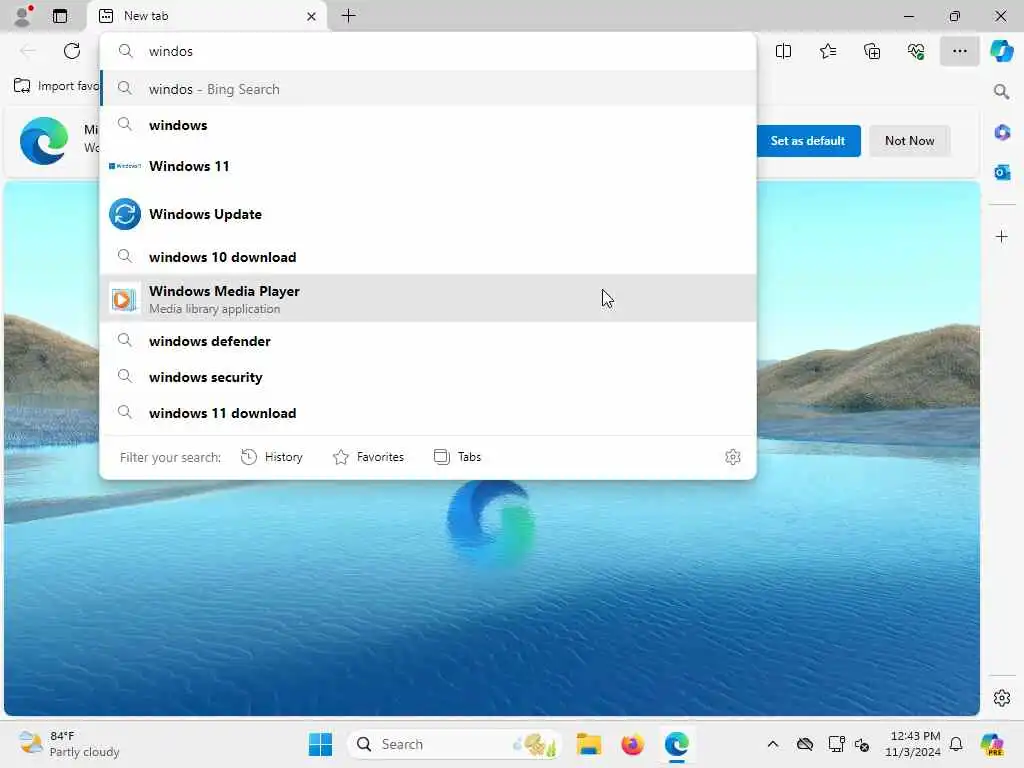Screen dimensions: 1024x768
Task: Filter search by Favorites
Action: coord(368,456)
